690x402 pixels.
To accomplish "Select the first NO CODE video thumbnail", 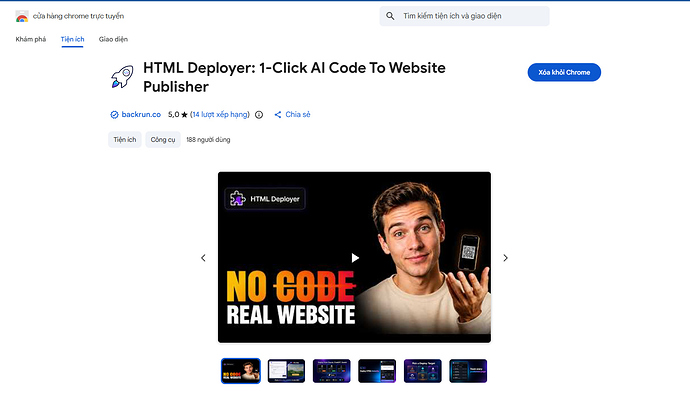I will (x=241, y=371).
